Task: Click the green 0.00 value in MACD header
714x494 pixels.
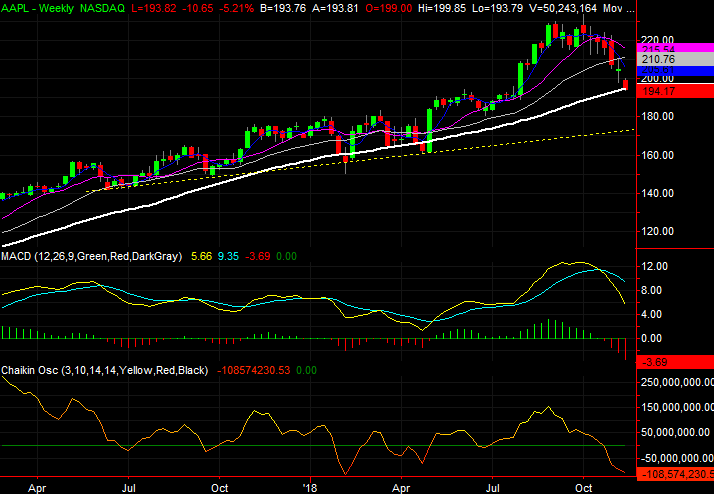Action: [286, 256]
